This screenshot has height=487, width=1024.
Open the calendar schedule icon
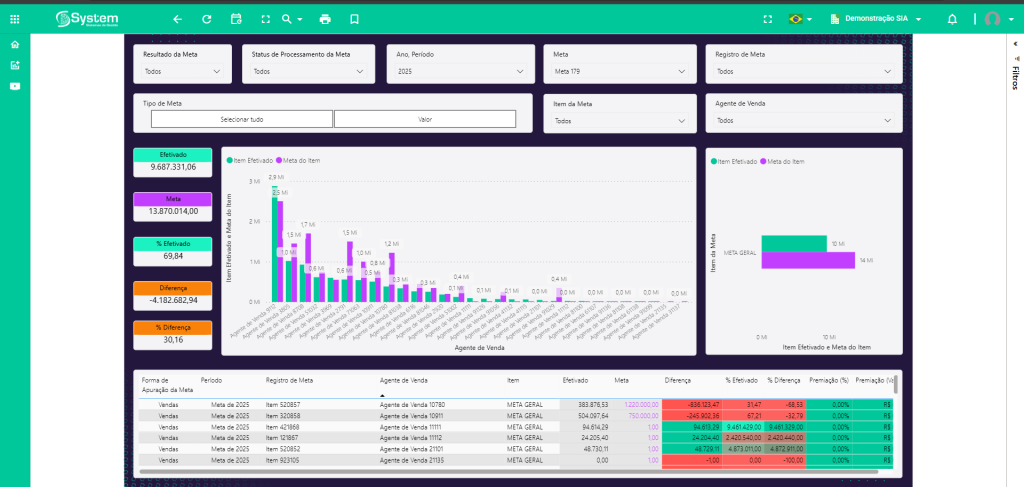coord(236,19)
